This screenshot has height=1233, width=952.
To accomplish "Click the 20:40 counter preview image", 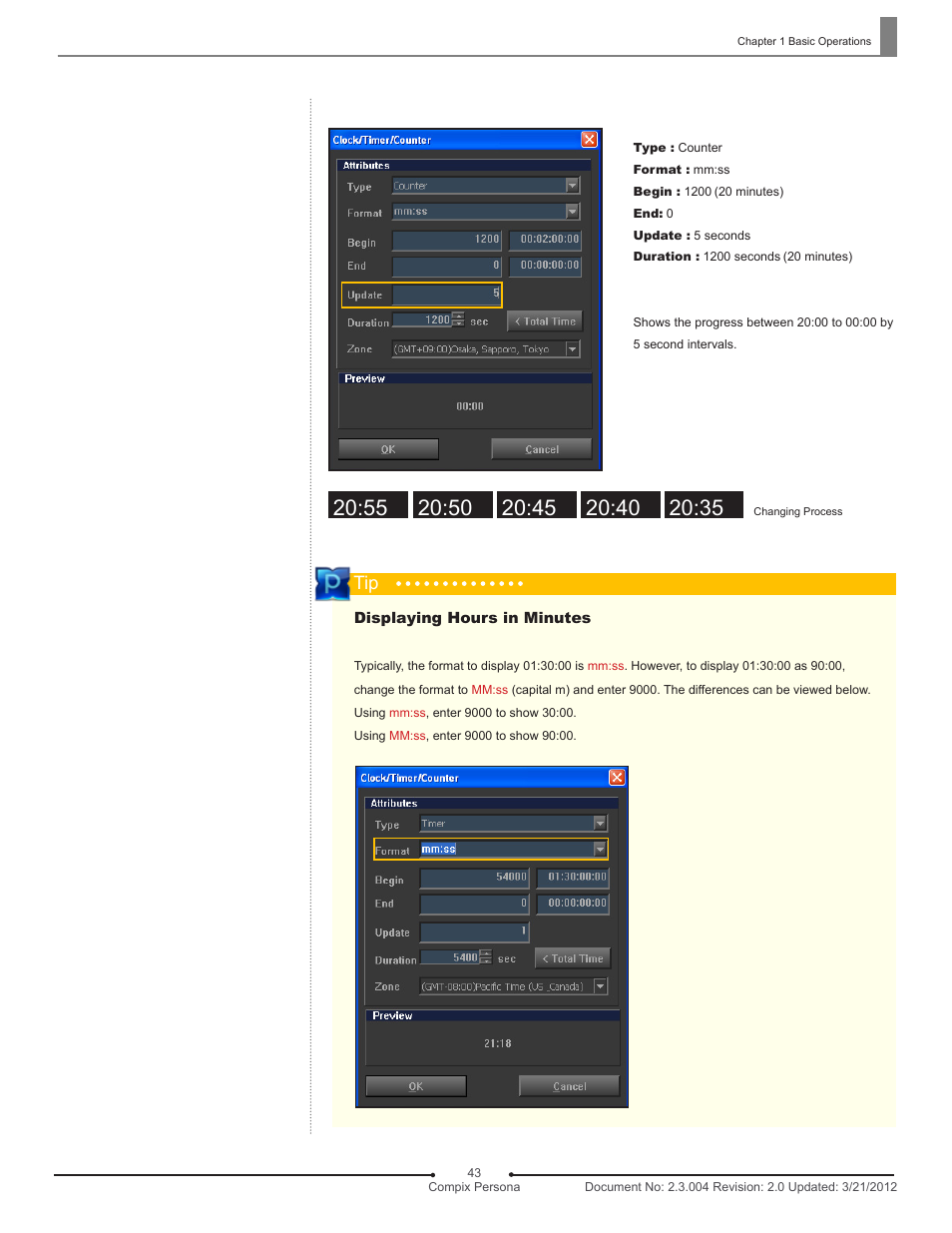I will (621, 505).
